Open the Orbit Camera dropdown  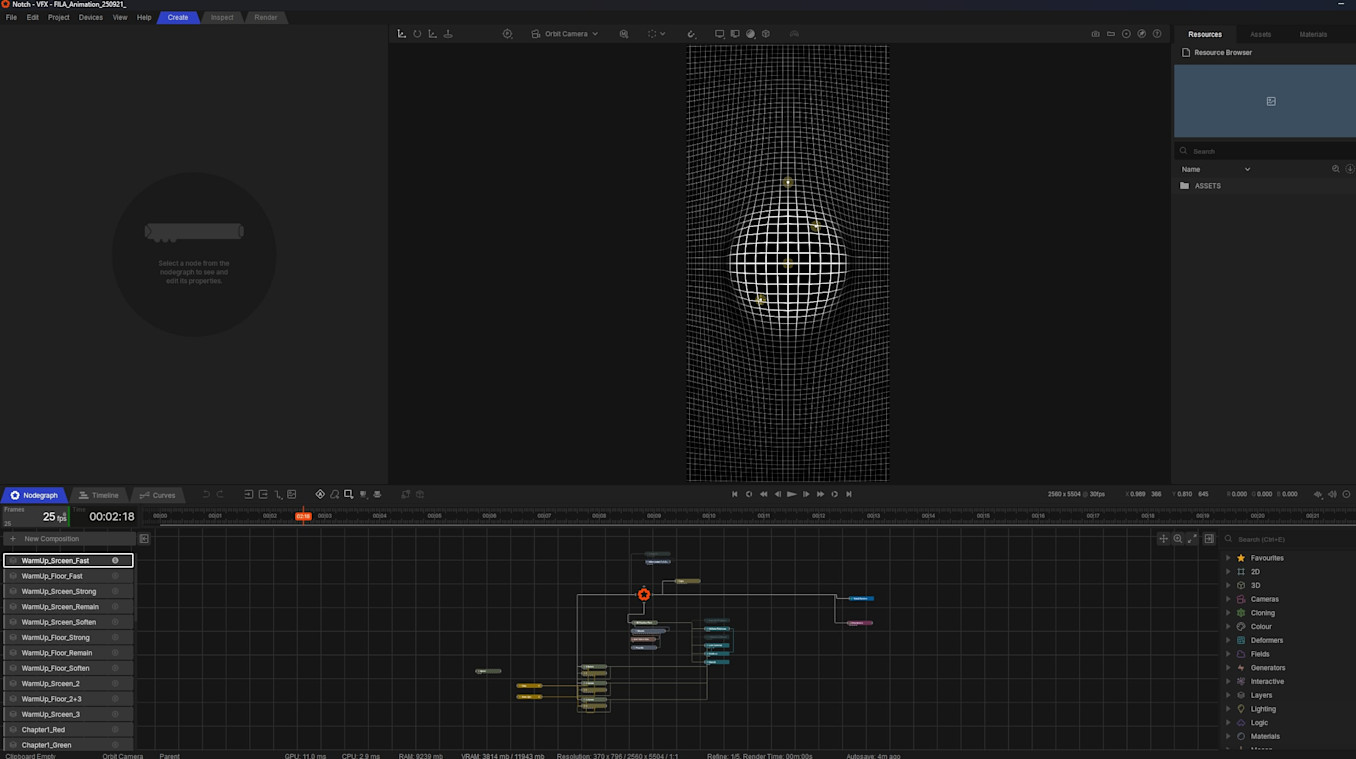click(x=565, y=34)
